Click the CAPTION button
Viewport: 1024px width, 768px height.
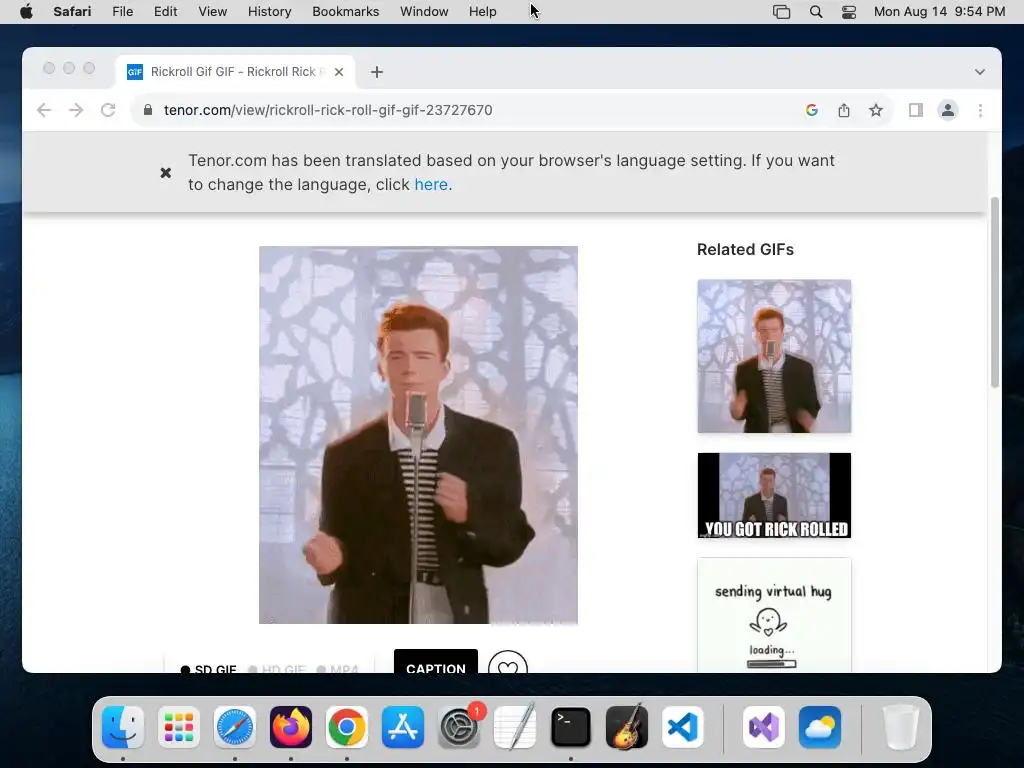click(x=436, y=661)
